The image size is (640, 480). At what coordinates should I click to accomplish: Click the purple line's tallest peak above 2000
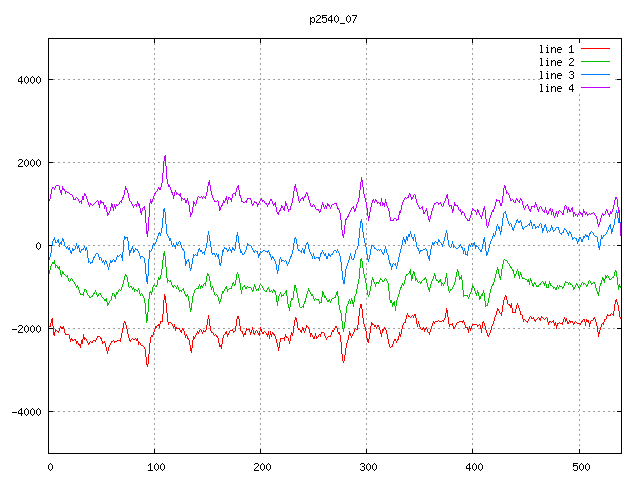(165, 156)
